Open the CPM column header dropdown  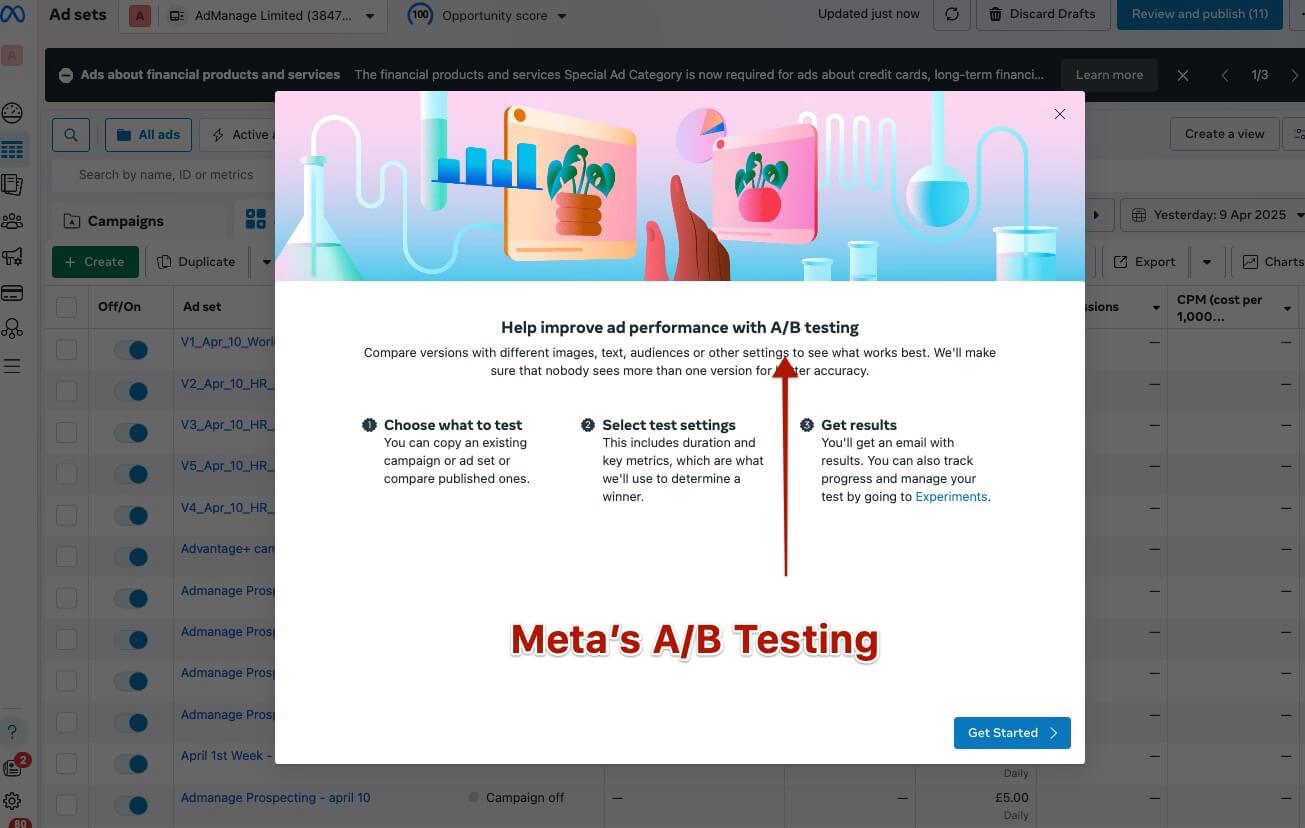click(1288, 308)
